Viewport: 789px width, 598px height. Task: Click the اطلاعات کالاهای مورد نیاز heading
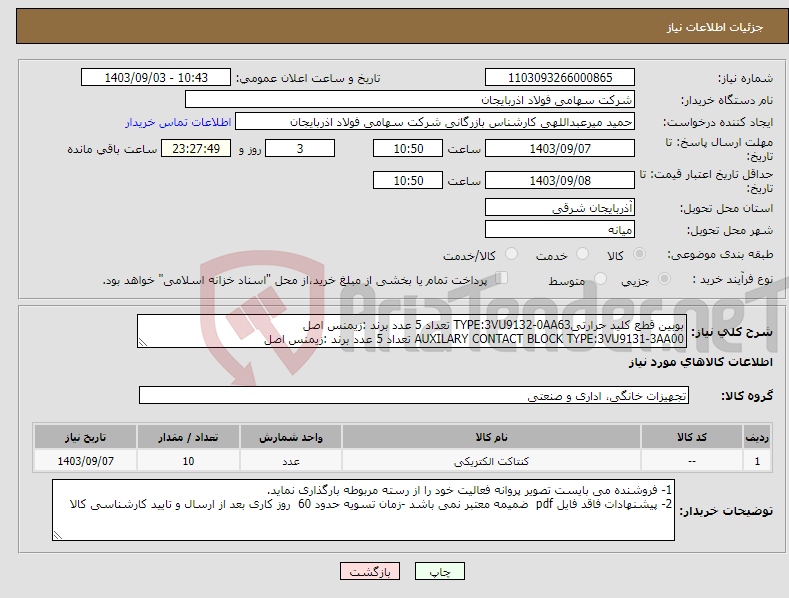[700, 362]
